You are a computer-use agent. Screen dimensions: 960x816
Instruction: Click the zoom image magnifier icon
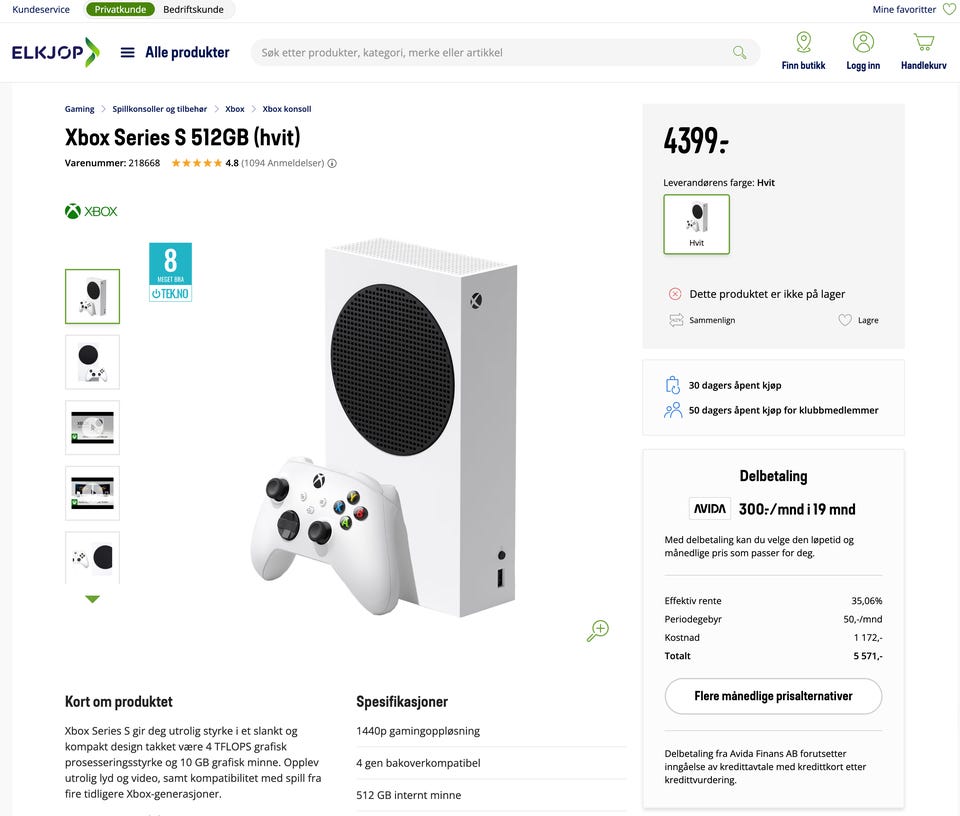coord(598,630)
